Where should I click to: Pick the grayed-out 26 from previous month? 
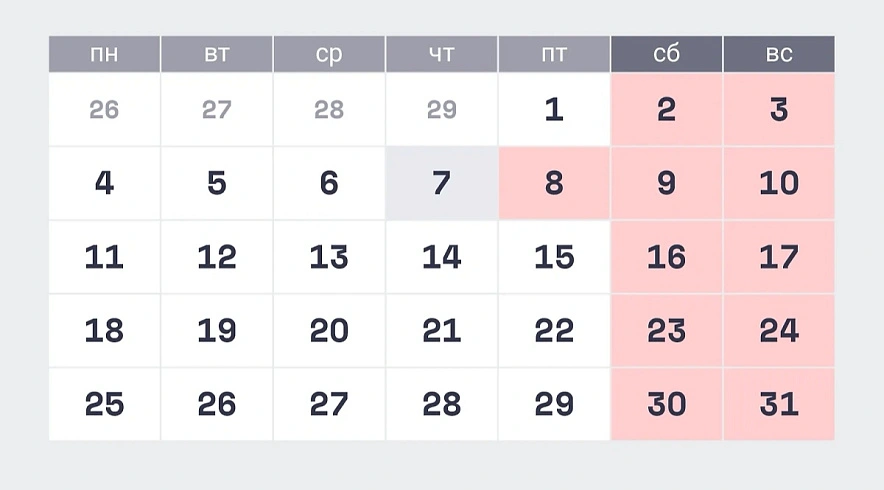click(104, 110)
